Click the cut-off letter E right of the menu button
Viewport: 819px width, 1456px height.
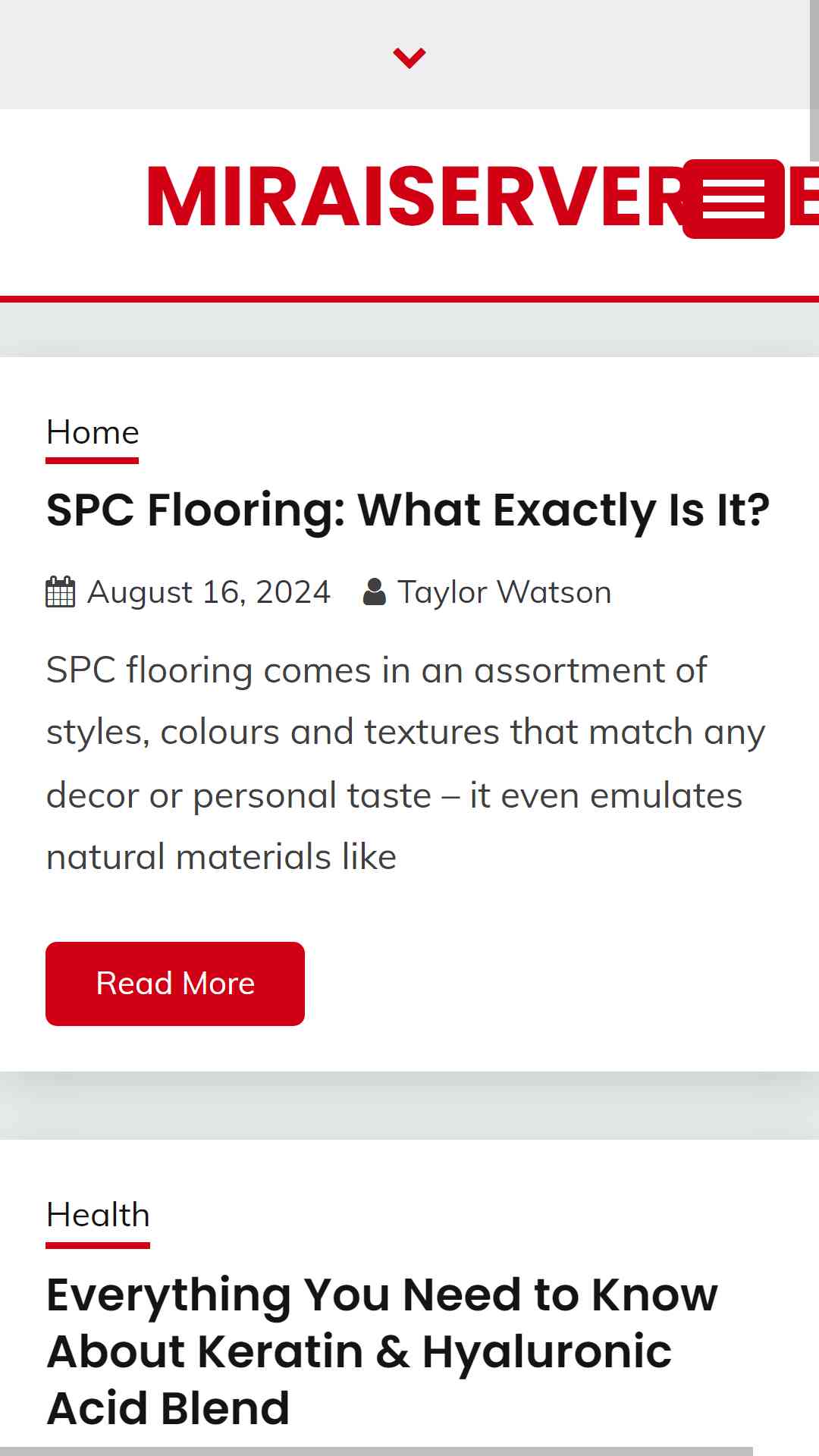tap(803, 197)
